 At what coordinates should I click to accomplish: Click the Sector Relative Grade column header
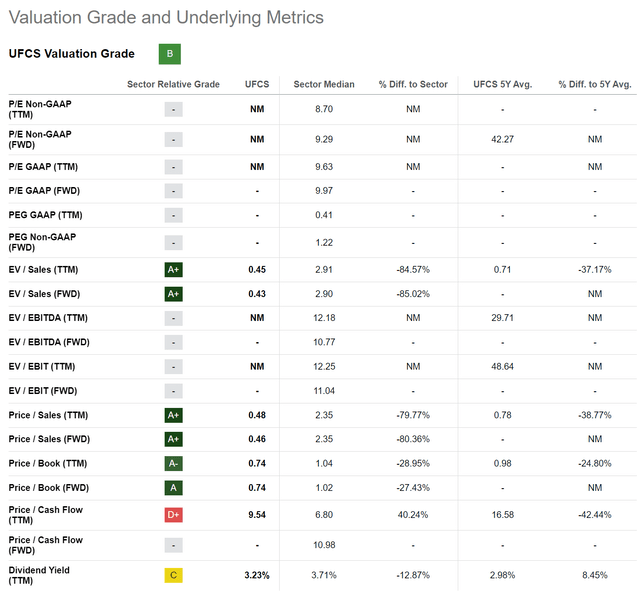[x=173, y=84]
